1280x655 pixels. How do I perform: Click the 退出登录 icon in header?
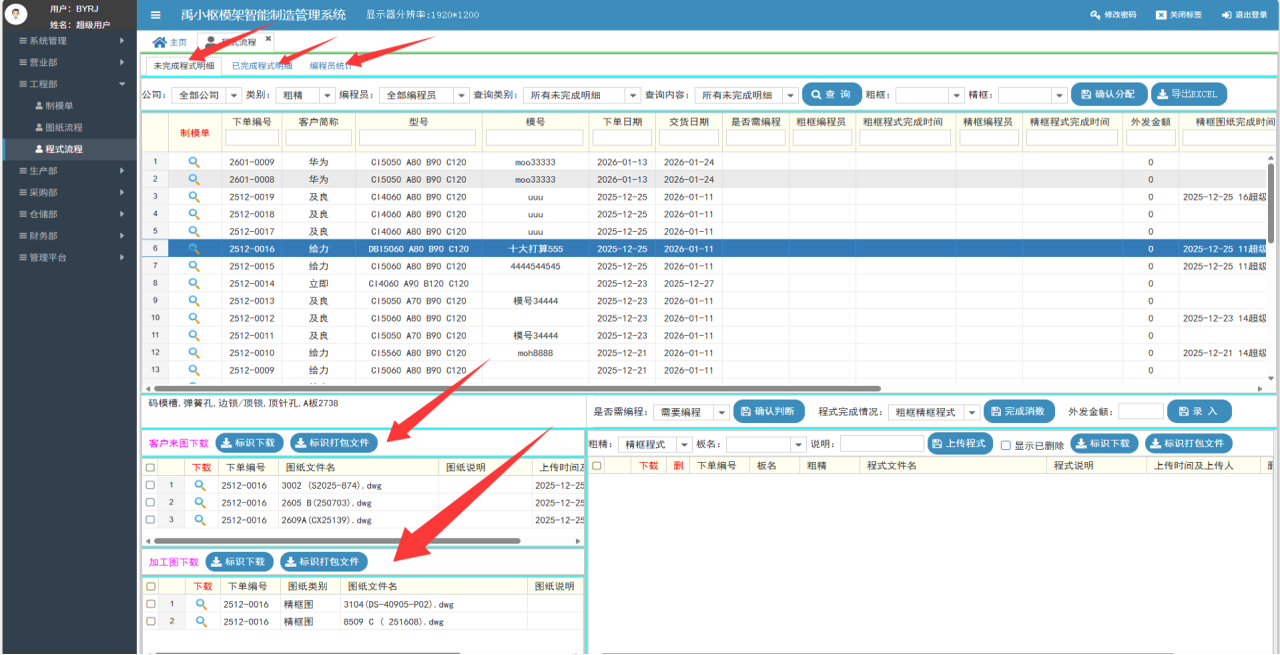(x=1228, y=15)
